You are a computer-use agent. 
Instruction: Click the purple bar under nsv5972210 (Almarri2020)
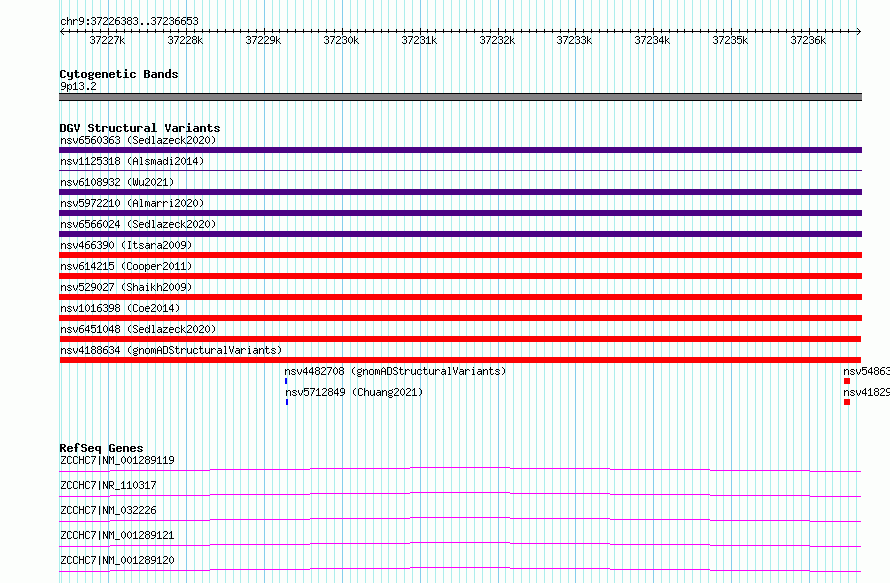click(460, 213)
